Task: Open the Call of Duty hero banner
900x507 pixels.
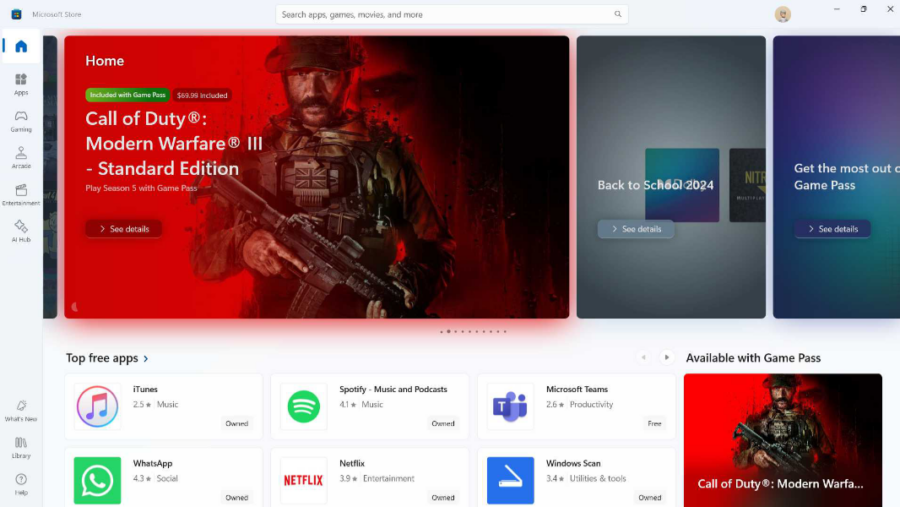Action: (x=317, y=177)
